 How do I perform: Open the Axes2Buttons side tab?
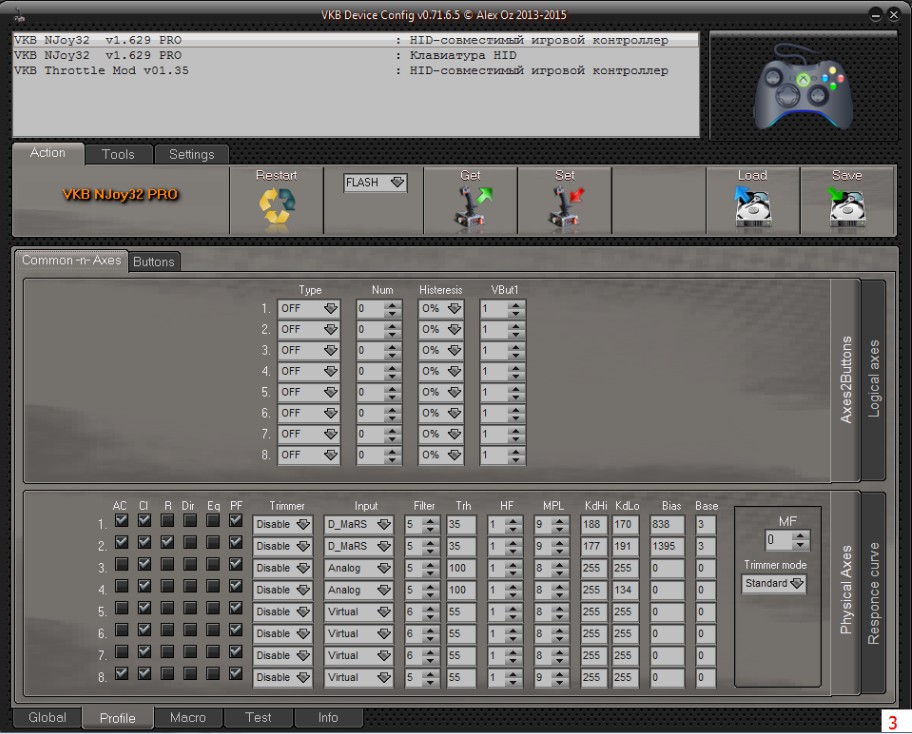(x=846, y=379)
